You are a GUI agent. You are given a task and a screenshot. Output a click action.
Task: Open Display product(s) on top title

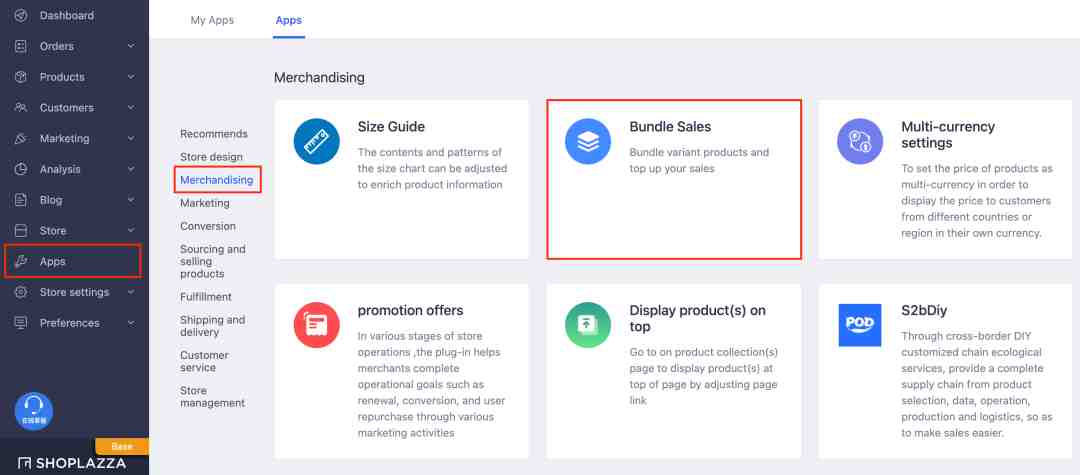[x=698, y=318]
